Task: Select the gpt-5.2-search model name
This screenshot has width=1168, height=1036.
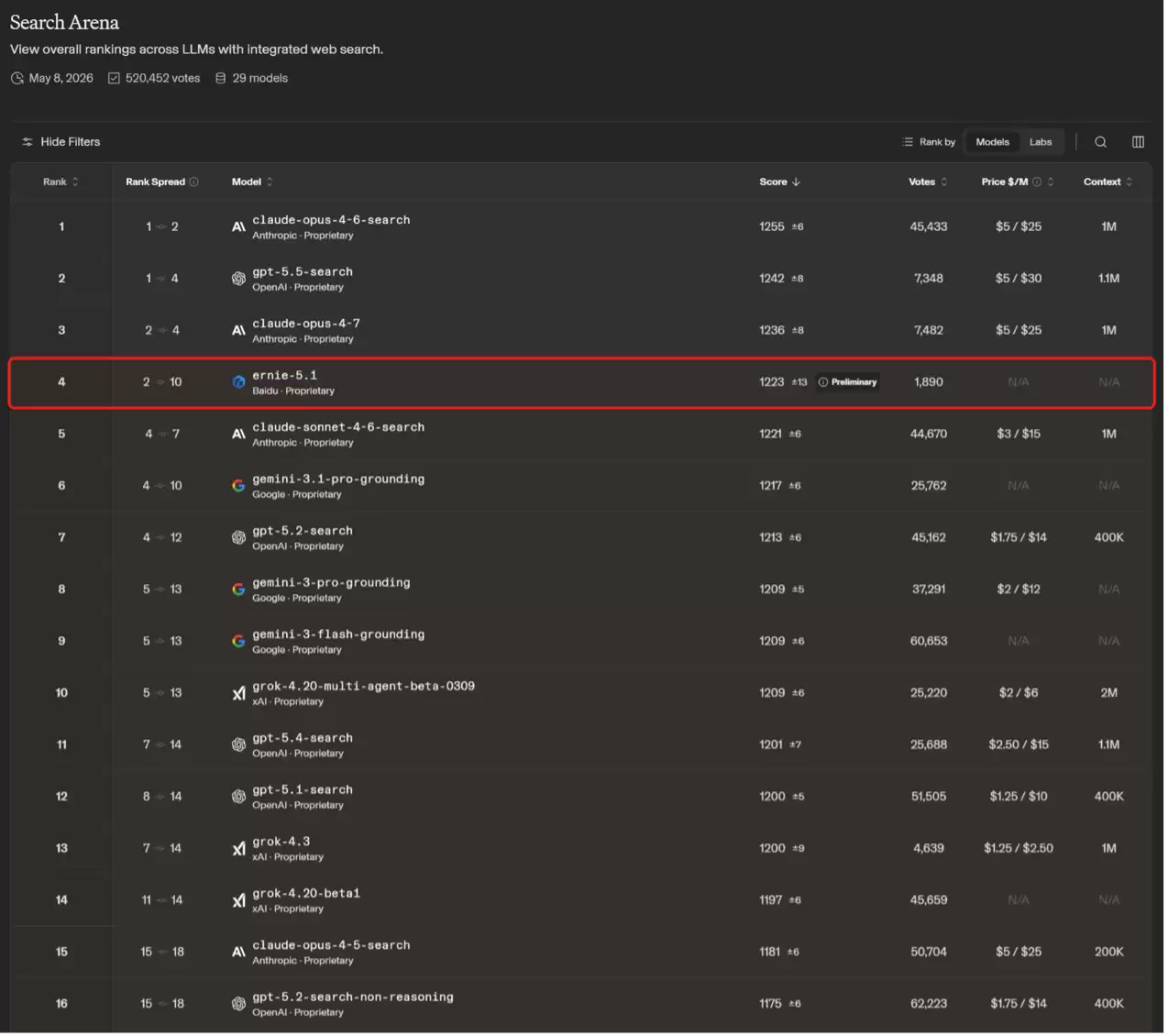Action: pyautogui.click(x=303, y=532)
